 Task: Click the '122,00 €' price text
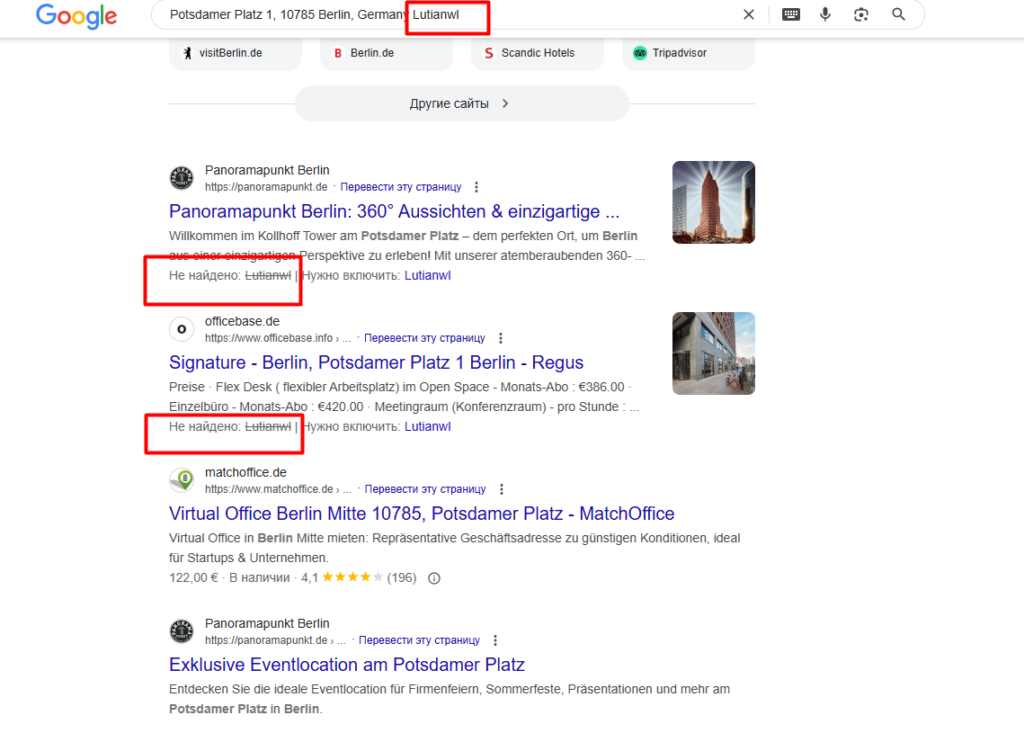pos(193,578)
